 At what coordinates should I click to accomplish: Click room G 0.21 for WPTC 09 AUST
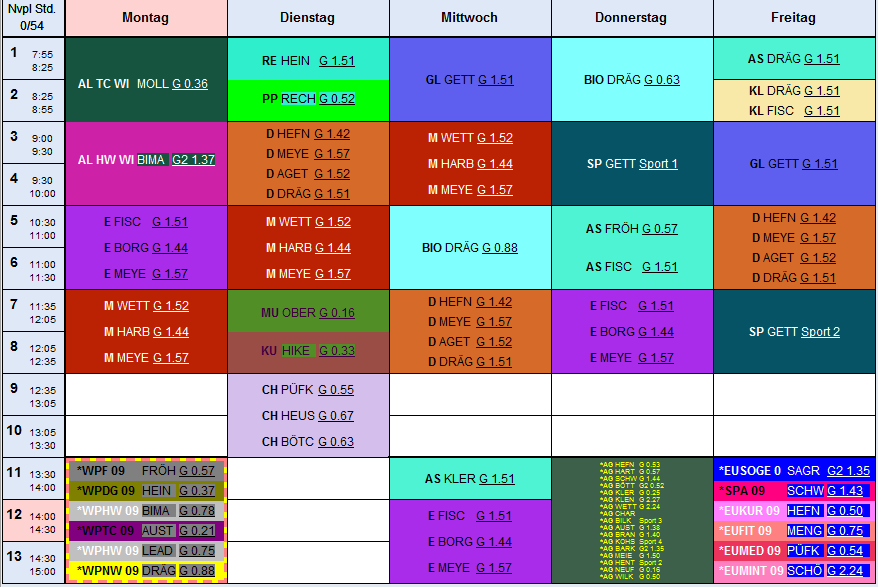197,531
